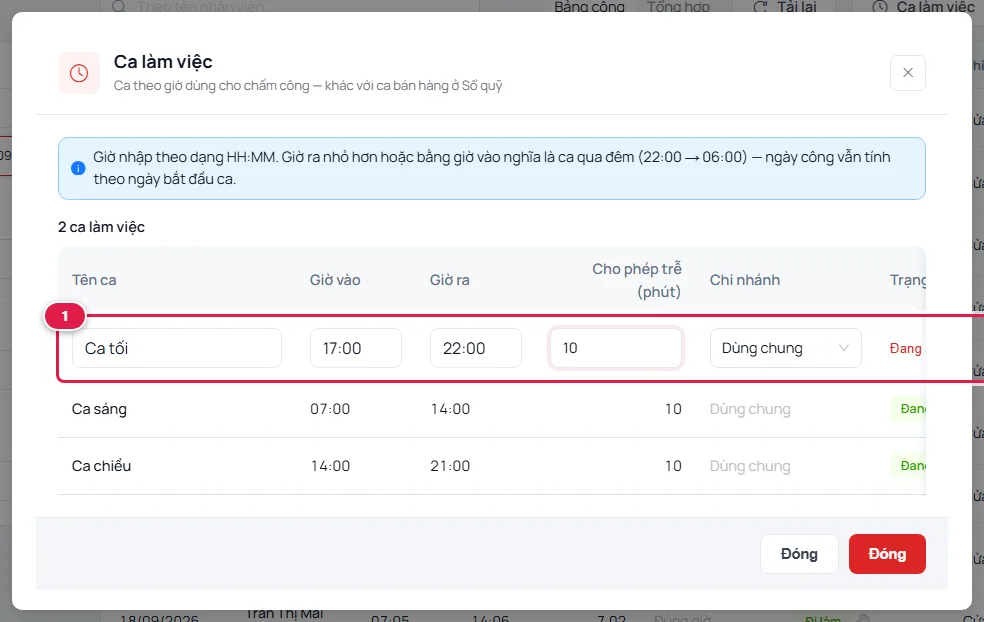Click the Giờ vào column header
Image resolution: width=984 pixels, height=622 pixels.
coord(335,280)
